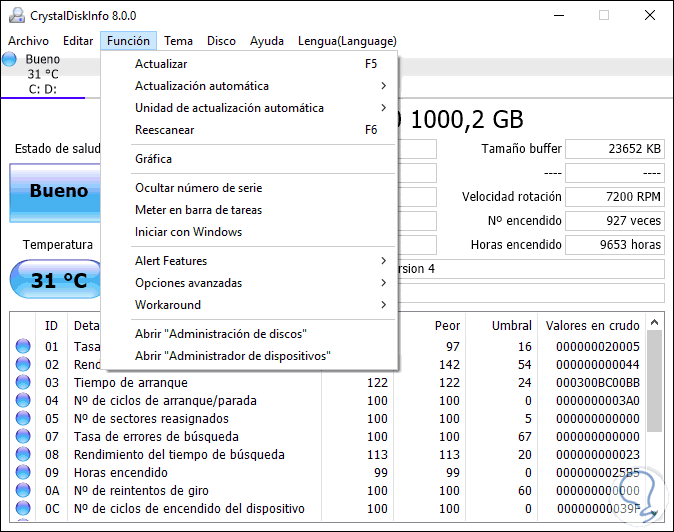Open the Tema menu
The image size is (674, 532).
point(178,41)
